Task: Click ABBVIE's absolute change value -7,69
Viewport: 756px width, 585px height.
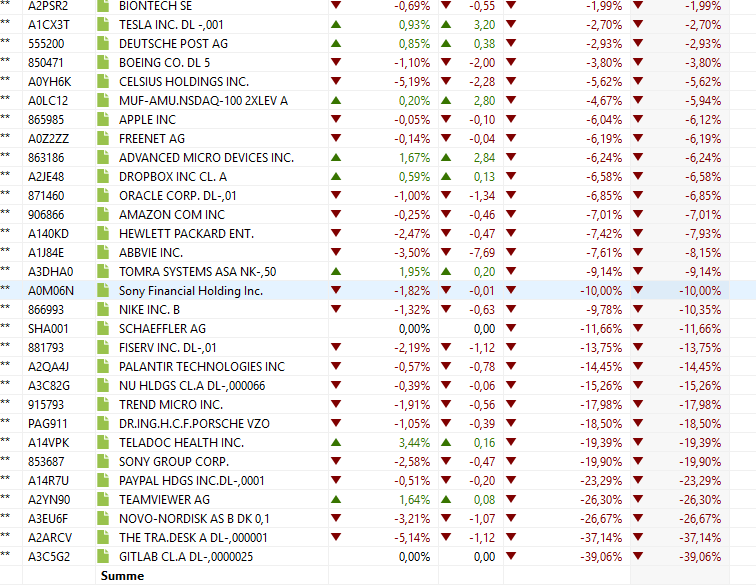Action: click(482, 253)
